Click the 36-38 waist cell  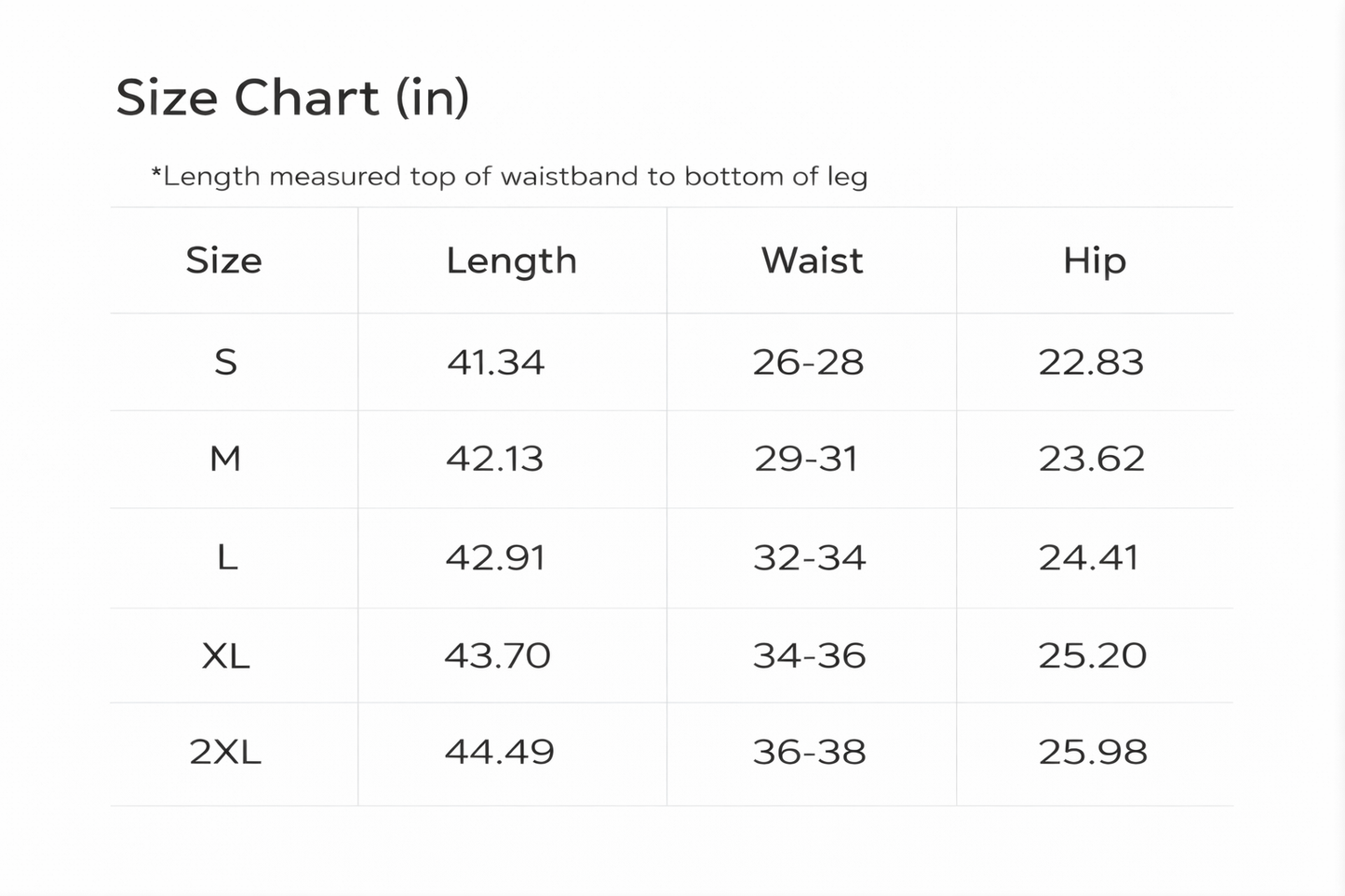(x=810, y=752)
